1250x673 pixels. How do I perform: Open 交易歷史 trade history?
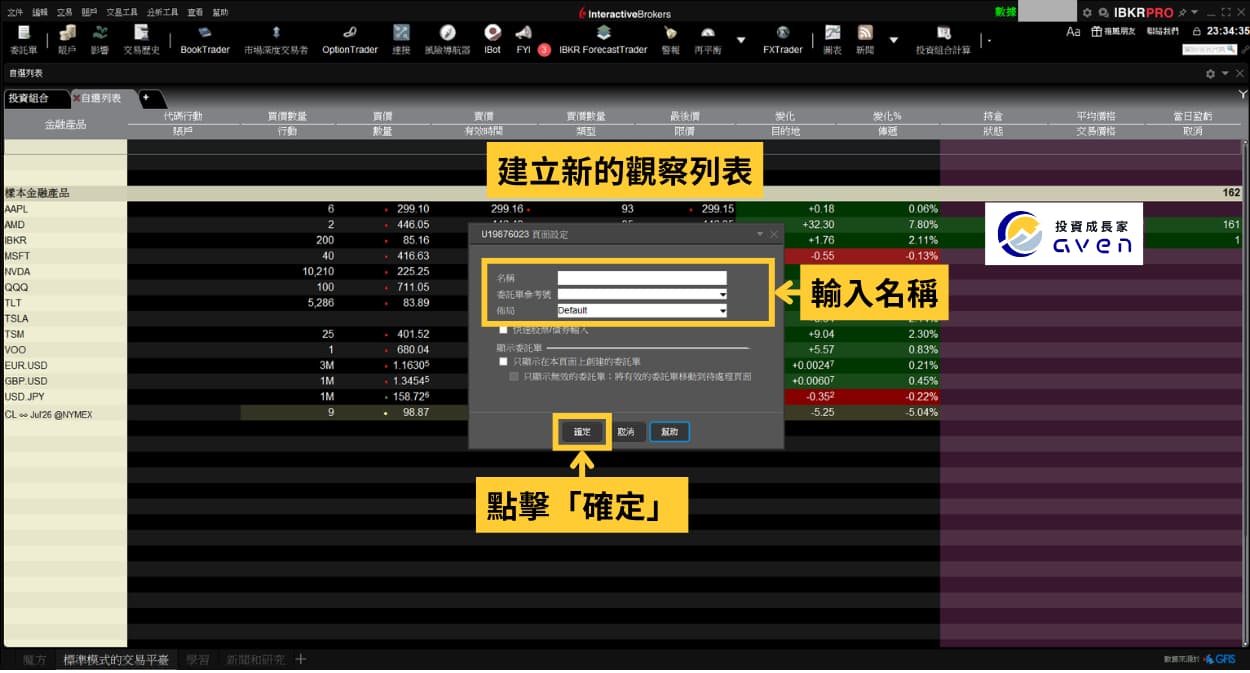[x=141, y=40]
